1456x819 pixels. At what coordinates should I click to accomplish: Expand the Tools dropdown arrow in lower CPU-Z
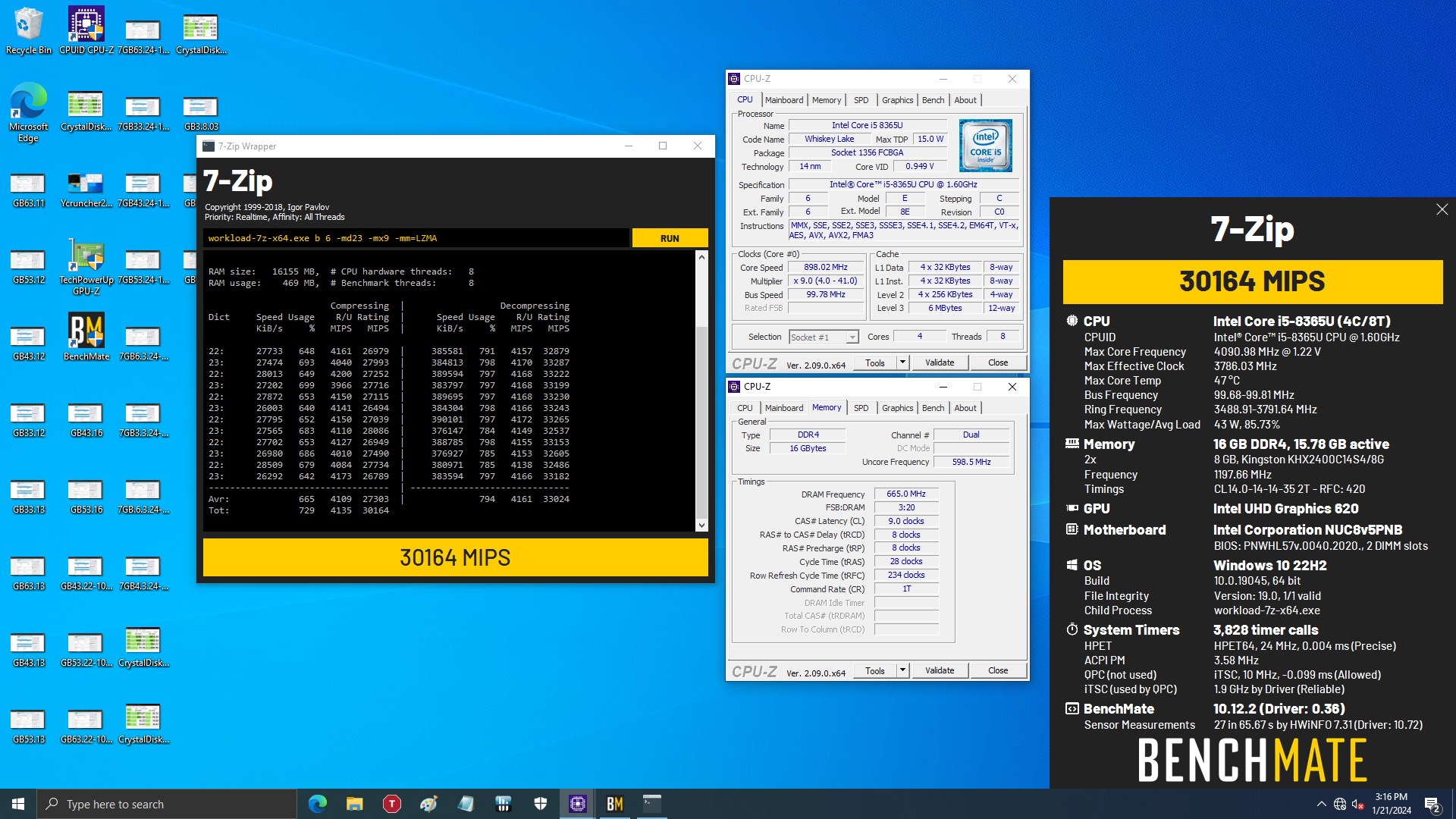(x=902, y=670)
